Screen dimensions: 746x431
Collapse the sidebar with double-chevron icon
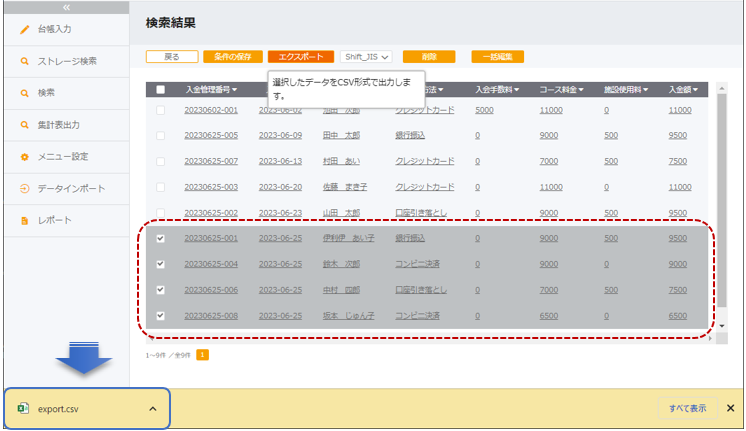(66, 7)
